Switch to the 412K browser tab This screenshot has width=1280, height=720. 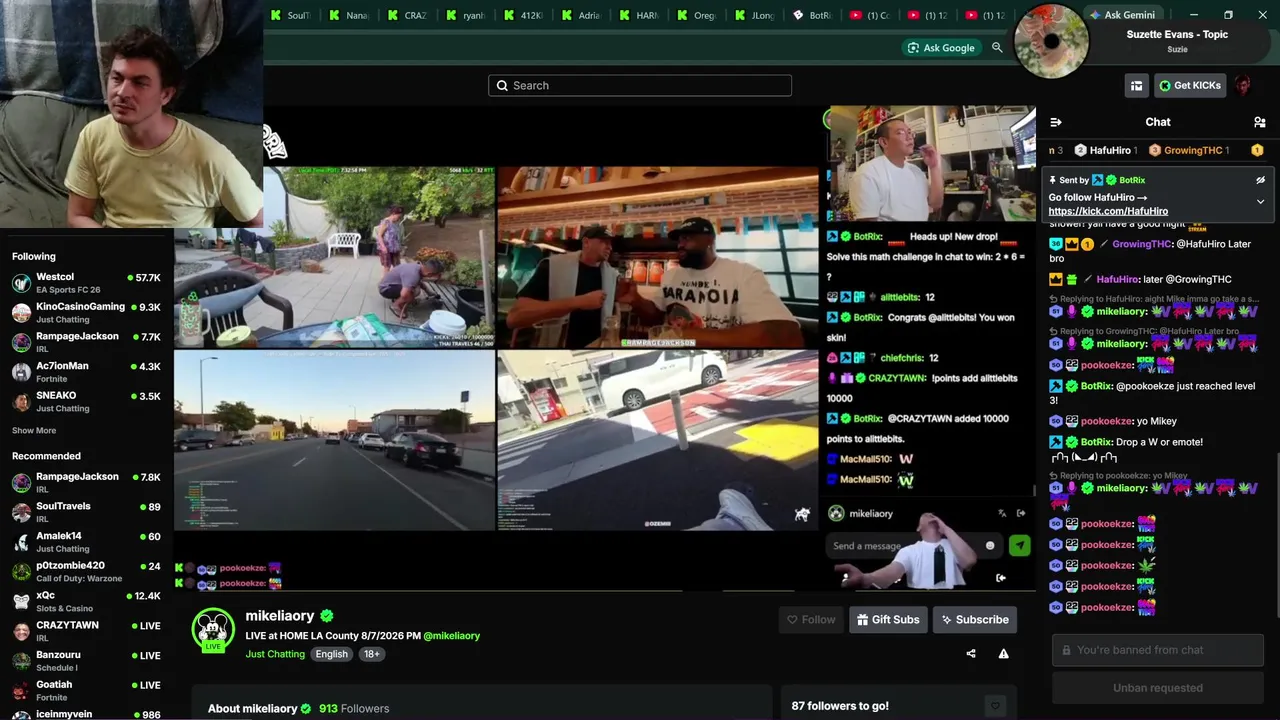point(523,15)
